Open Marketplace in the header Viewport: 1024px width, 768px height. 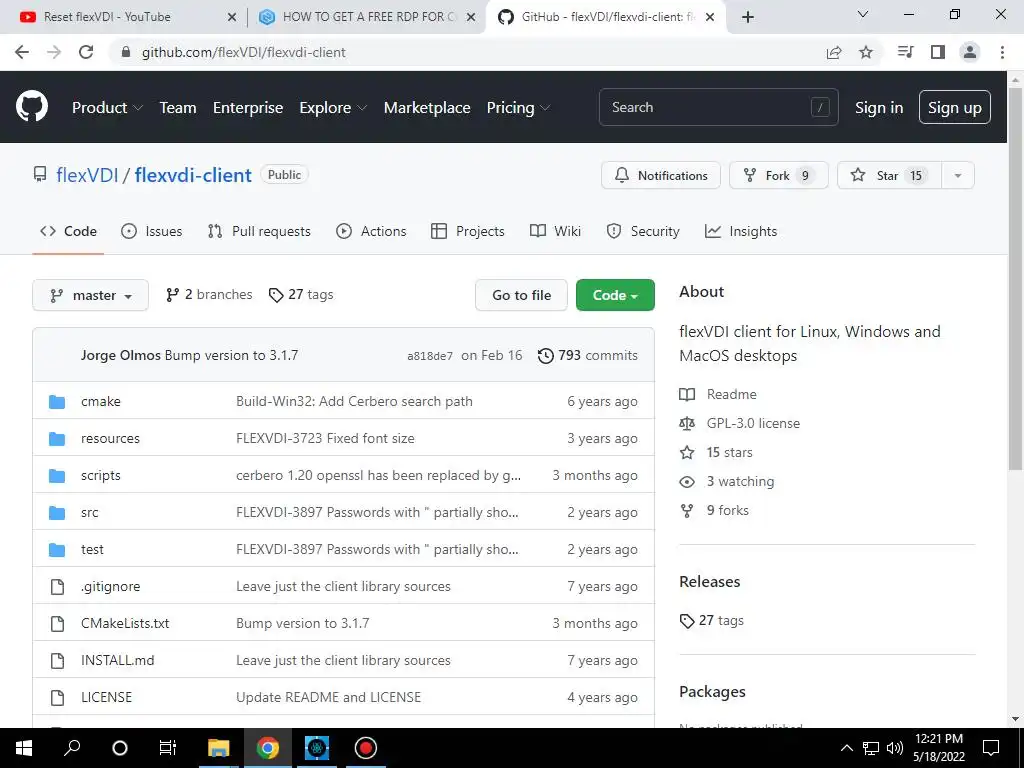427,108
